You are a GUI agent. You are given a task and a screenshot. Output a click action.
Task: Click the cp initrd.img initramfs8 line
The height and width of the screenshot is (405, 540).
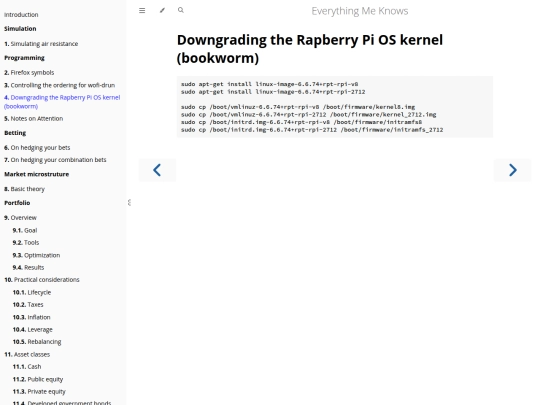pyautogui.click(x=302, y=122)
